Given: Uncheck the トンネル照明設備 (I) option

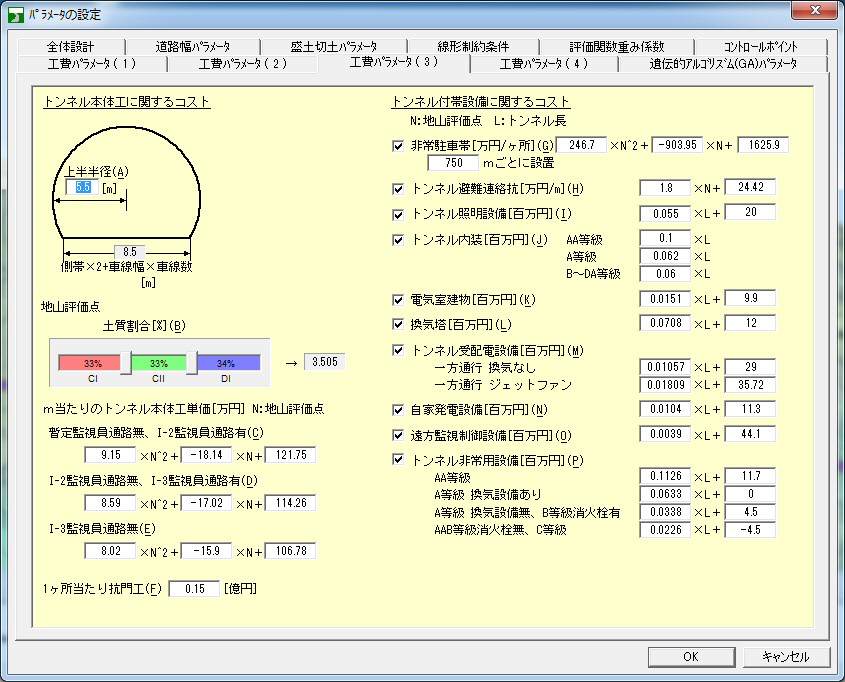Looking at the screenshot, I should pyautogui.click(x=399, y=214).
